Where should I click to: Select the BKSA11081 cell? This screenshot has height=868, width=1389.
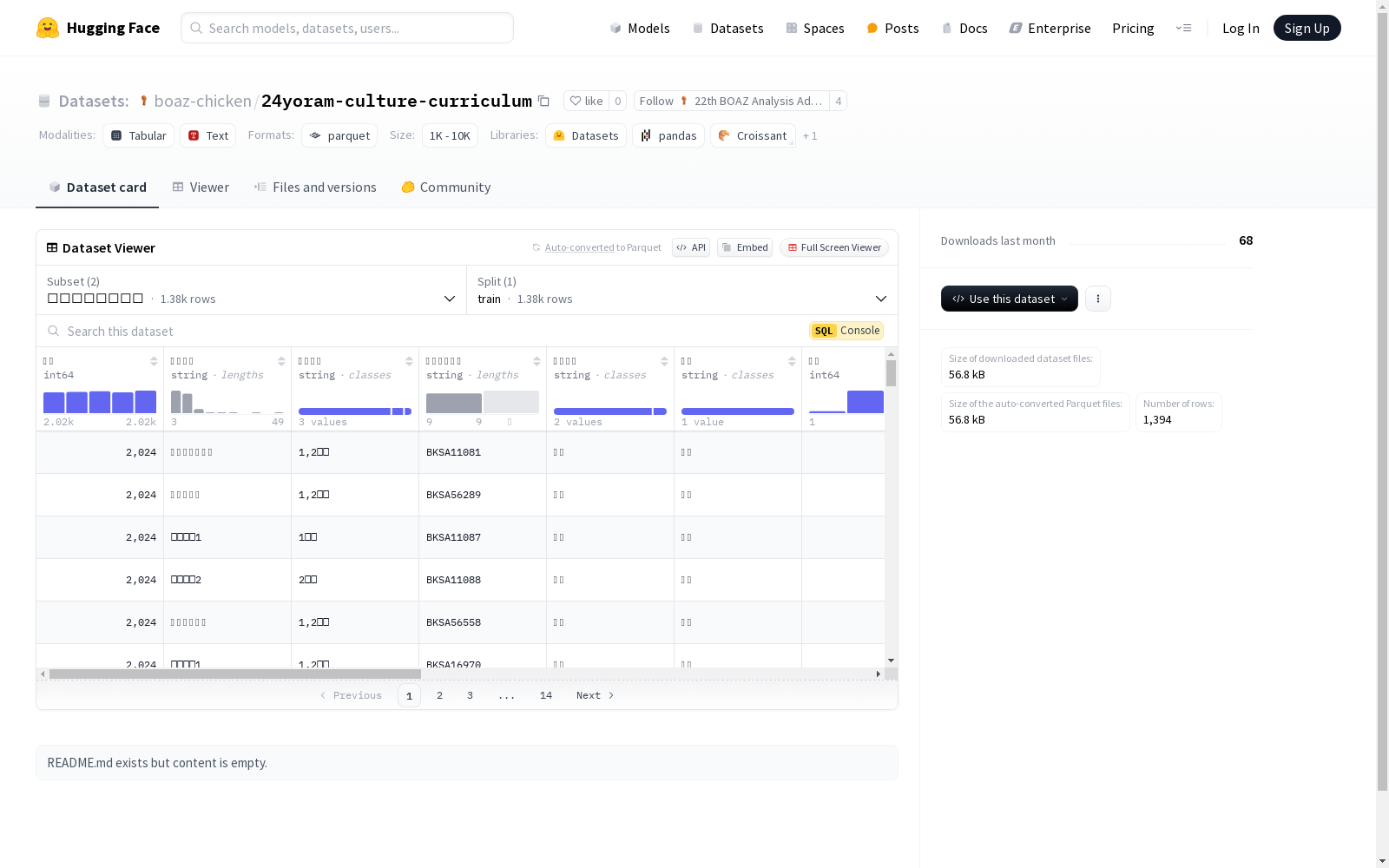(x=483, y=452)
